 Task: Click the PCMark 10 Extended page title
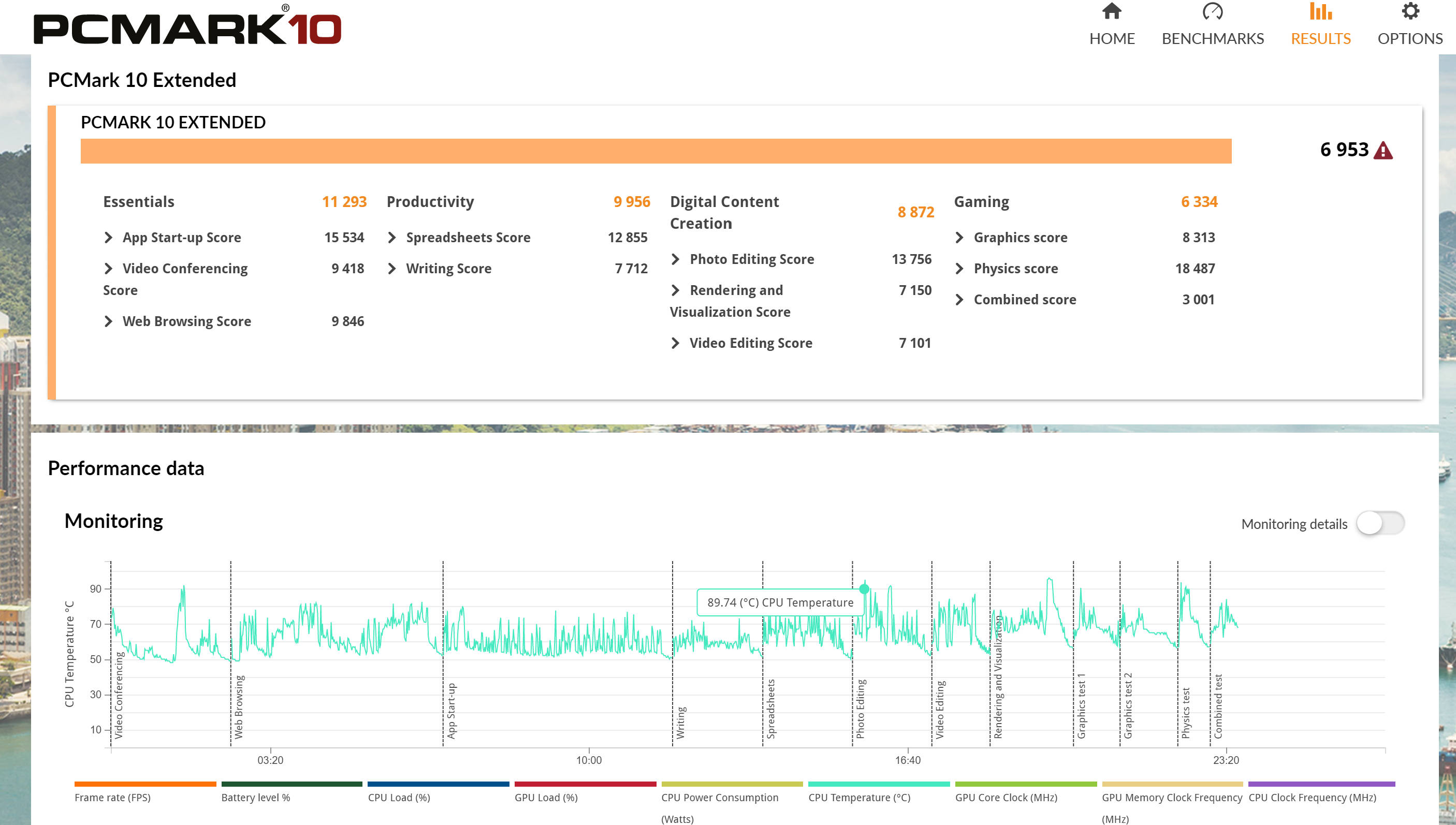click(142, 80)
